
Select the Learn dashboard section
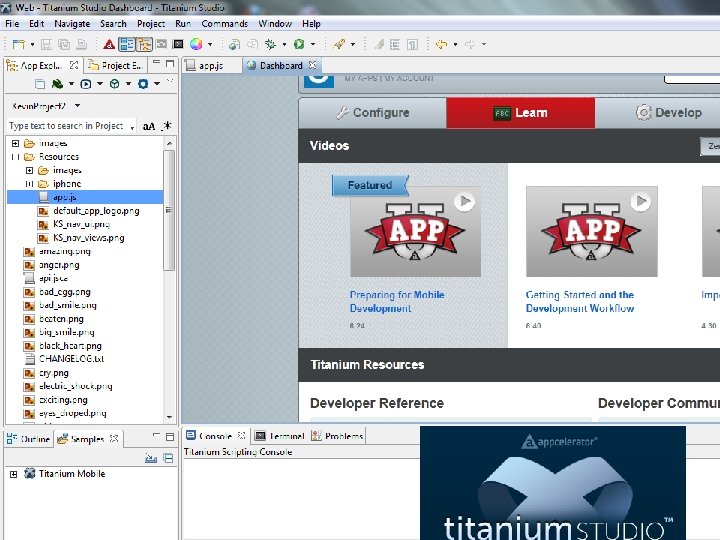click(520, 112)
